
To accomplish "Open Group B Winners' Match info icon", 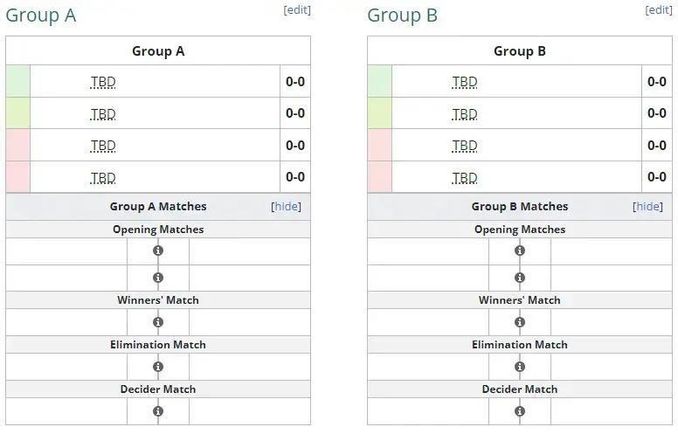I will point(520,322).
